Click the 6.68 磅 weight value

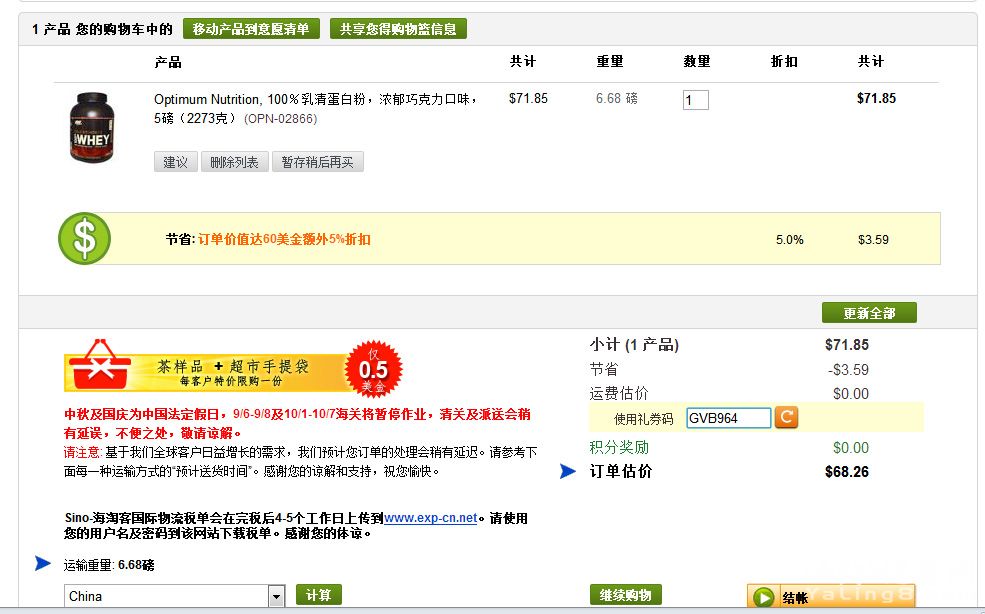click(617, 99)
